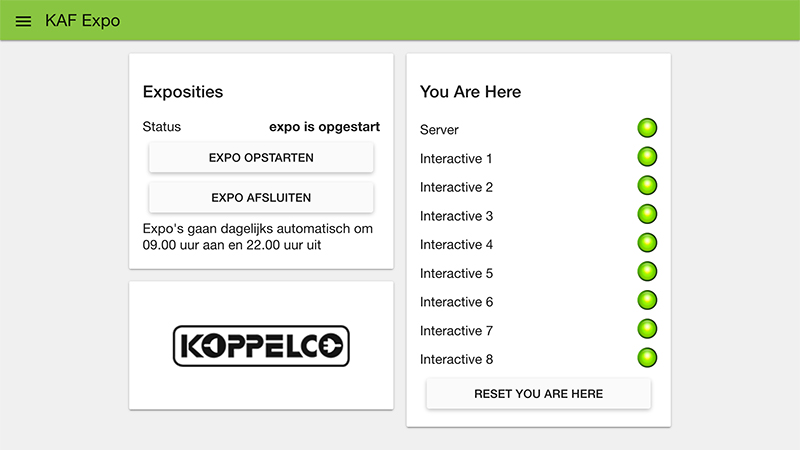800x450 pixels.
Task: Click the Interactive 5 status light
Action: (647, 272)
